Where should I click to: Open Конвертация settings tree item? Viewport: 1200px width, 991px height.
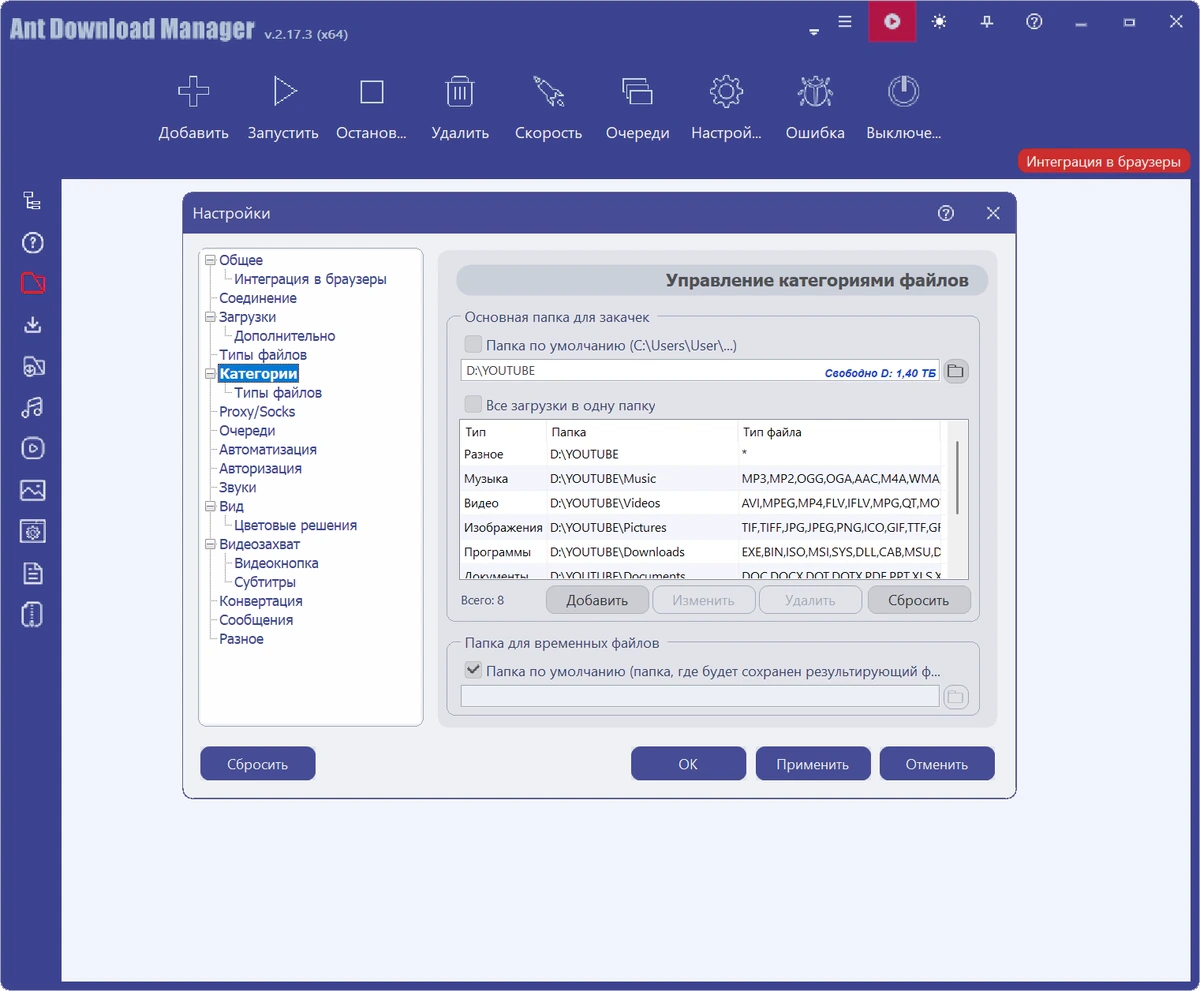pos(261,601)
